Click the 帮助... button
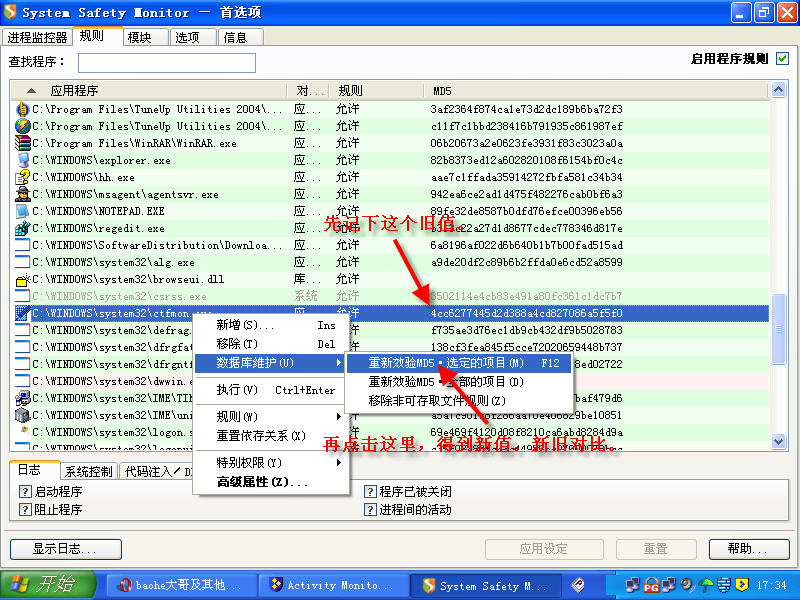 (749, 549)
